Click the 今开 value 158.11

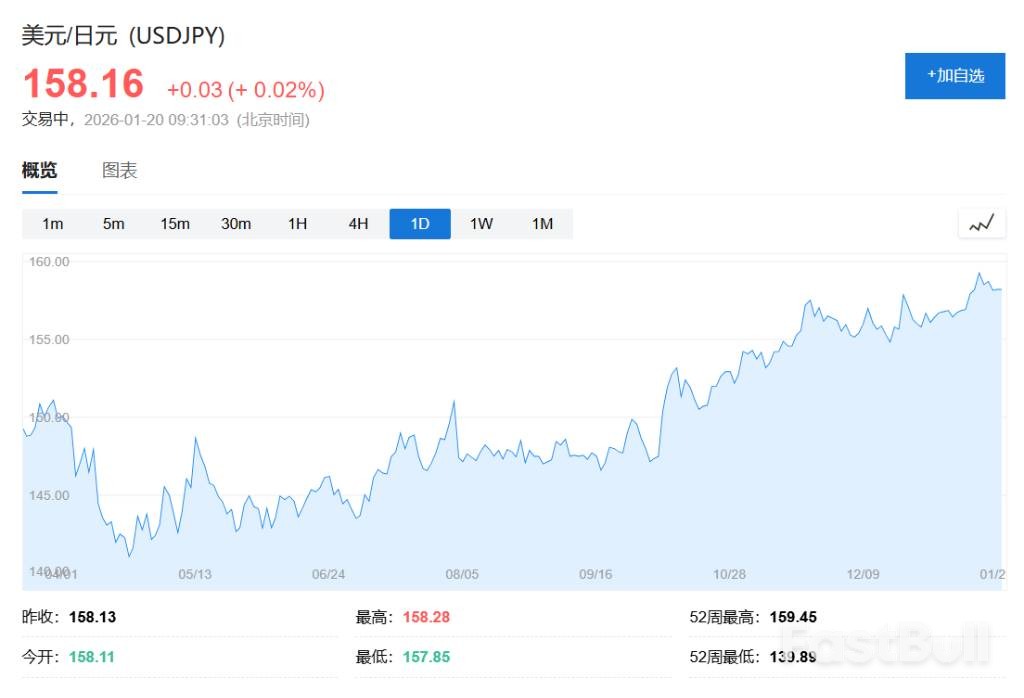pyautogui.click(x=92, y=657)
